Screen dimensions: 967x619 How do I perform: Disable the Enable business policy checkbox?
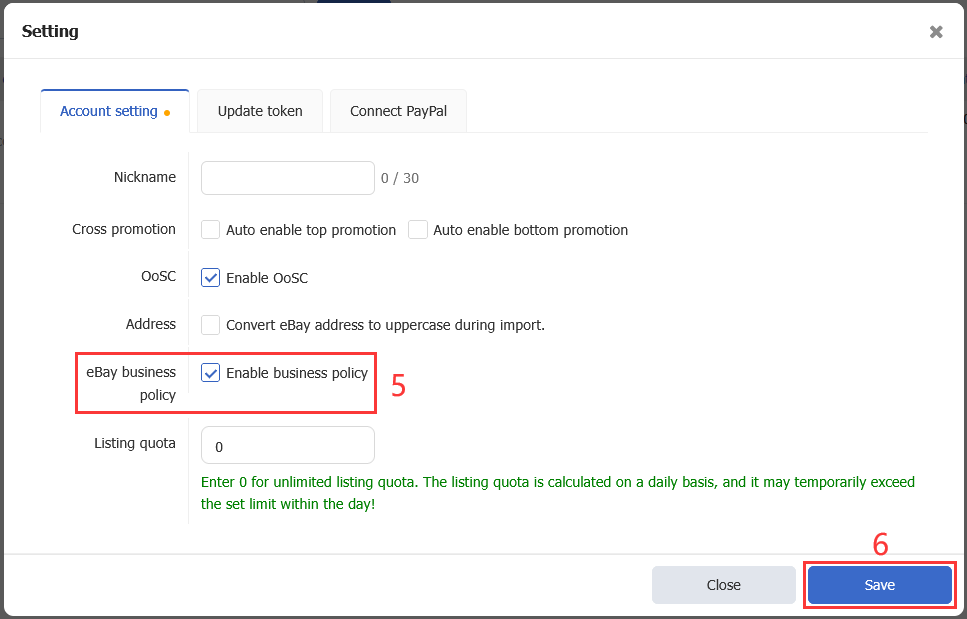211,373
